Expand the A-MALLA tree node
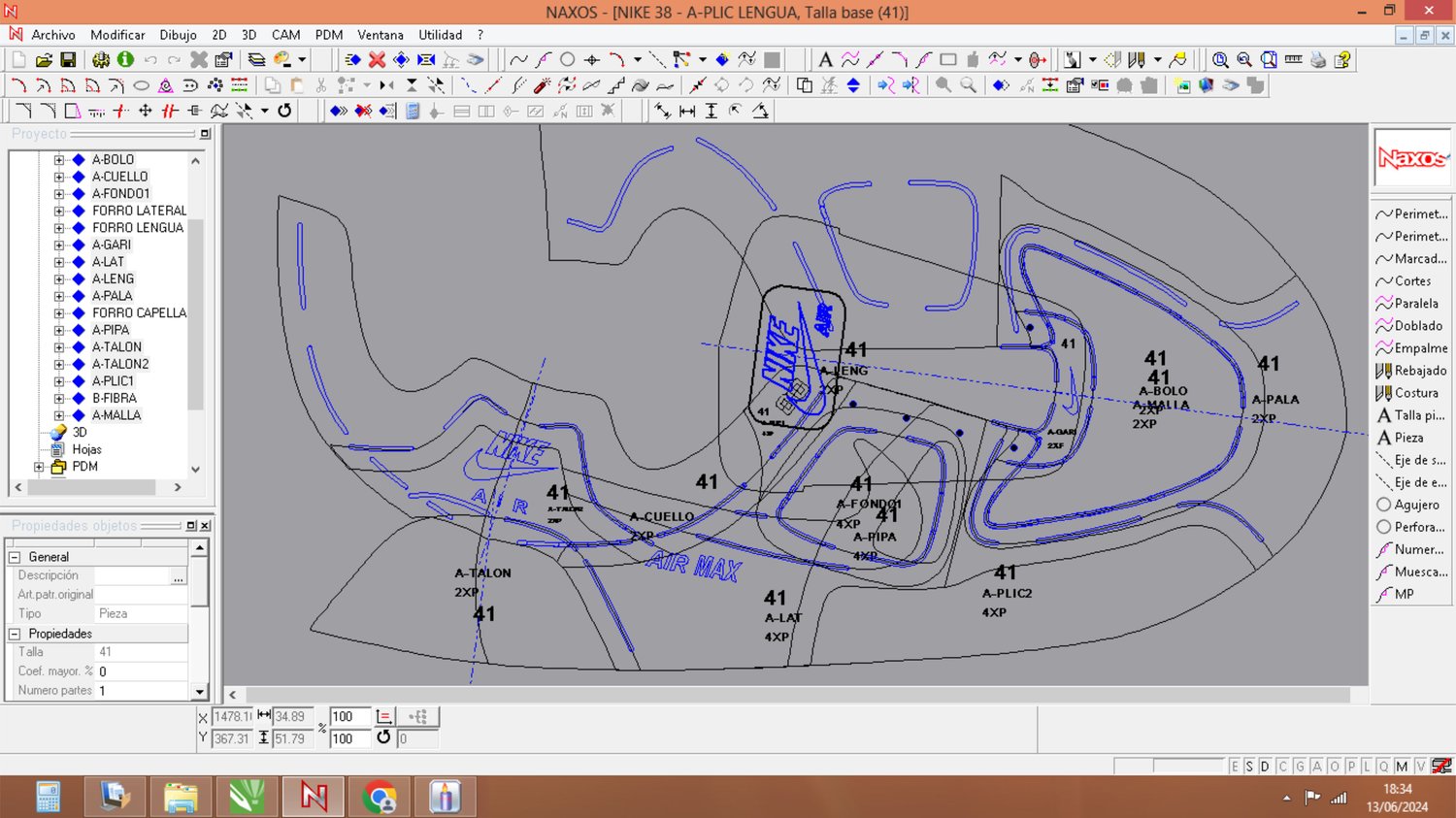Viewport: 1456px width, 818px height. click(59, 415)
